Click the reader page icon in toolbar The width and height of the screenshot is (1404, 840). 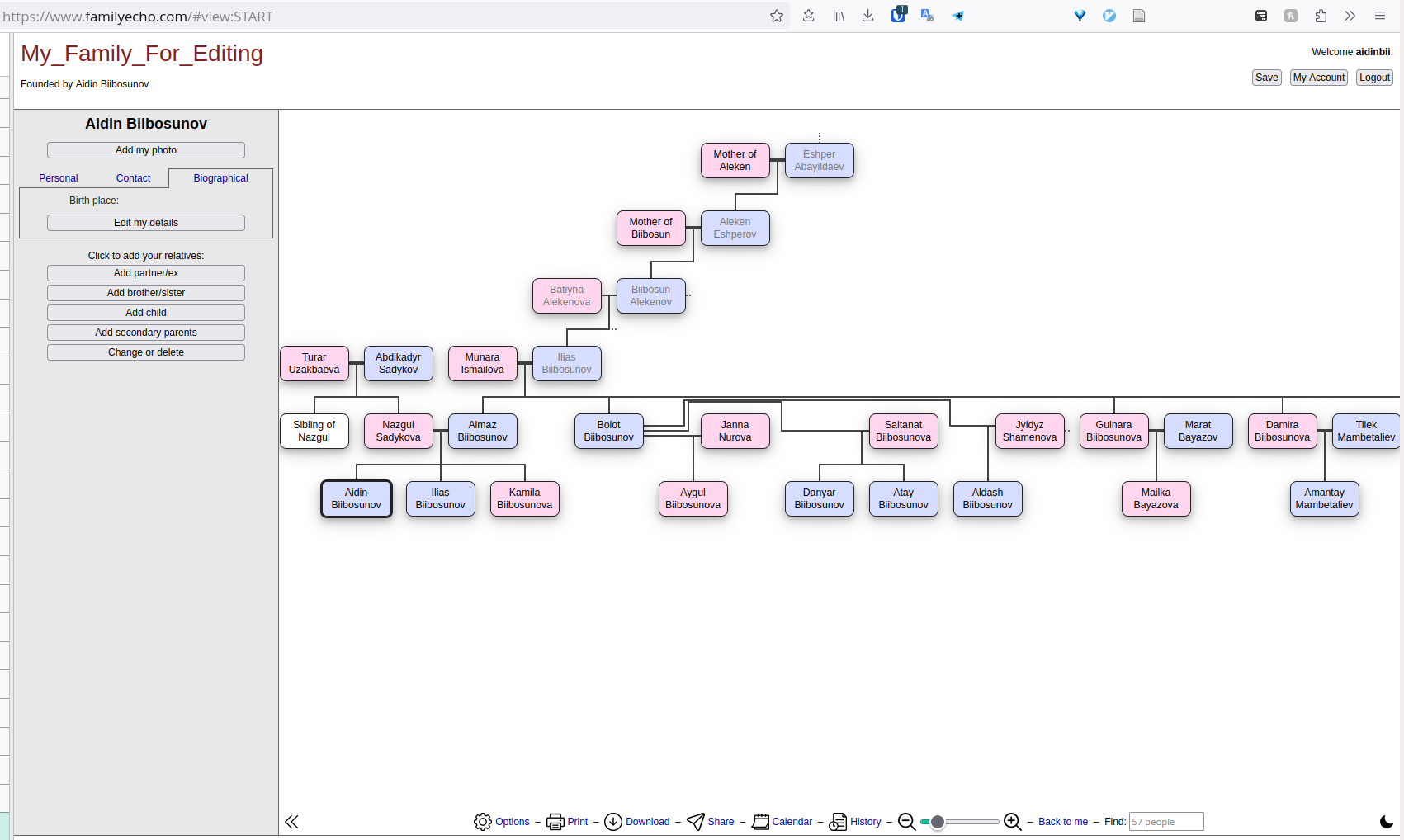(1139, 16)
